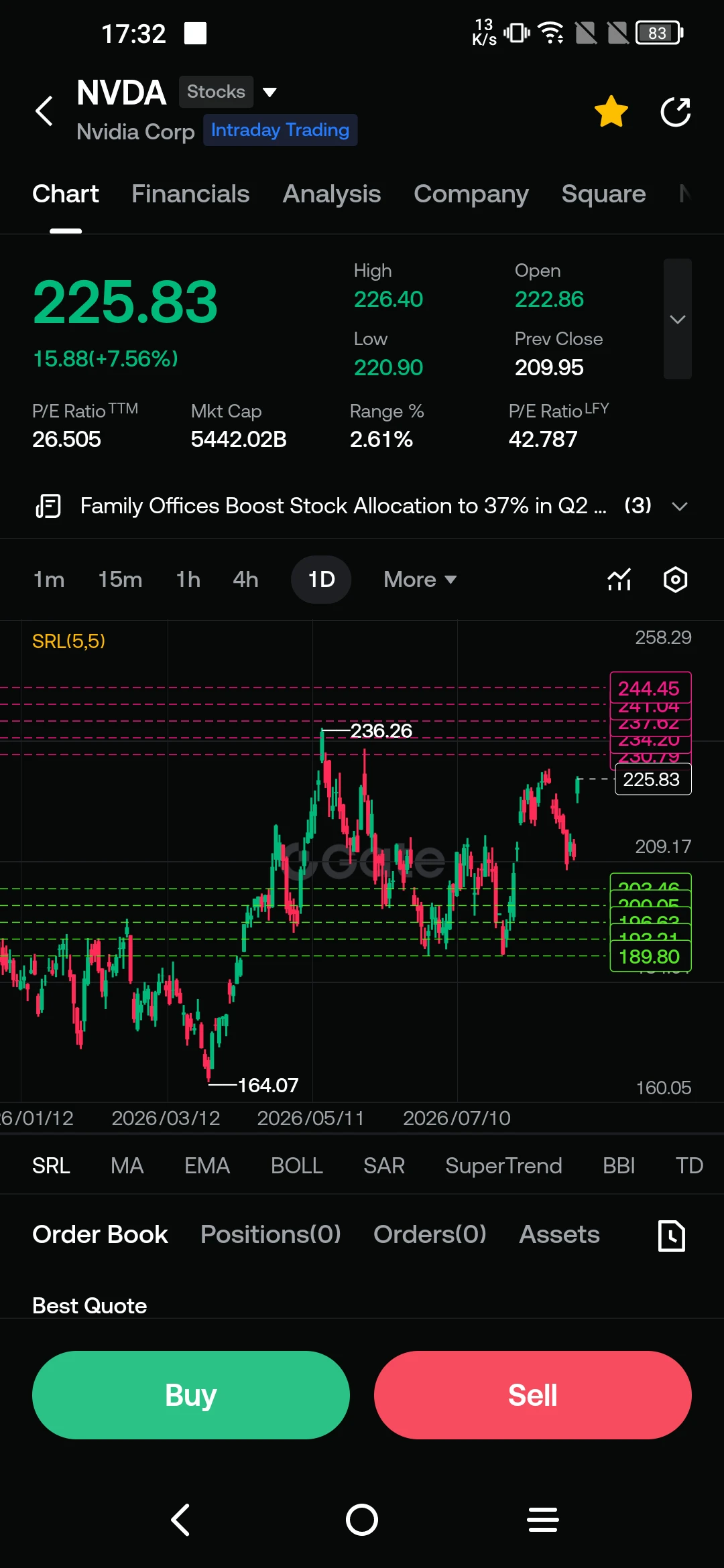This screenshot has height=1568, width=724.
Task: Tap the Android back navigation button
Action: [181, 1520]
